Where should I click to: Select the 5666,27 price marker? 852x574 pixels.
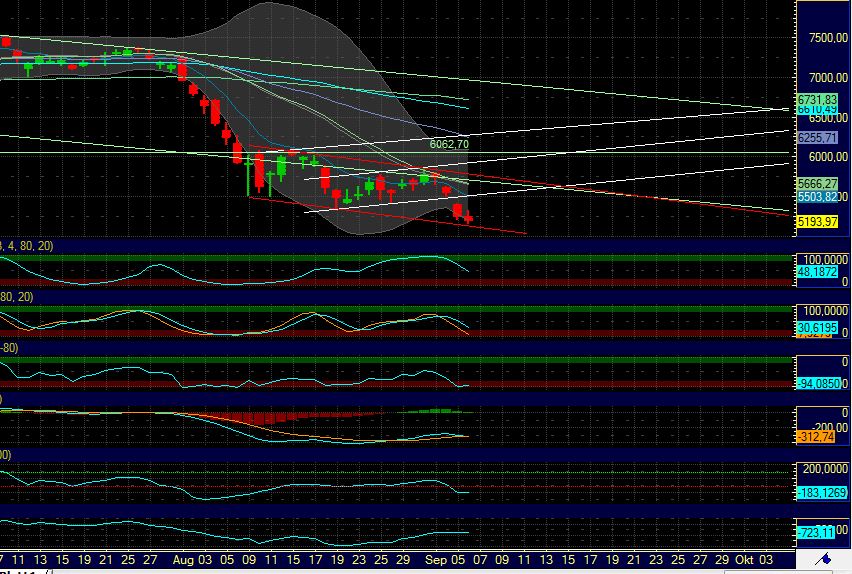pyautogui.click(x=816, y=184)
